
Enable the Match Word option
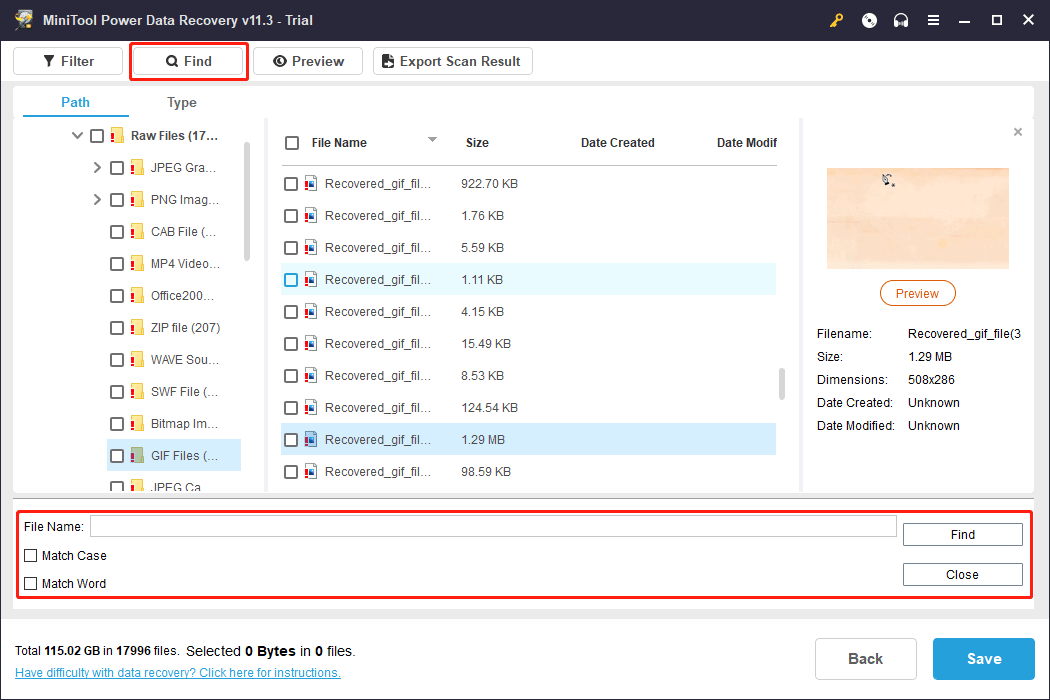coord(31,583)
